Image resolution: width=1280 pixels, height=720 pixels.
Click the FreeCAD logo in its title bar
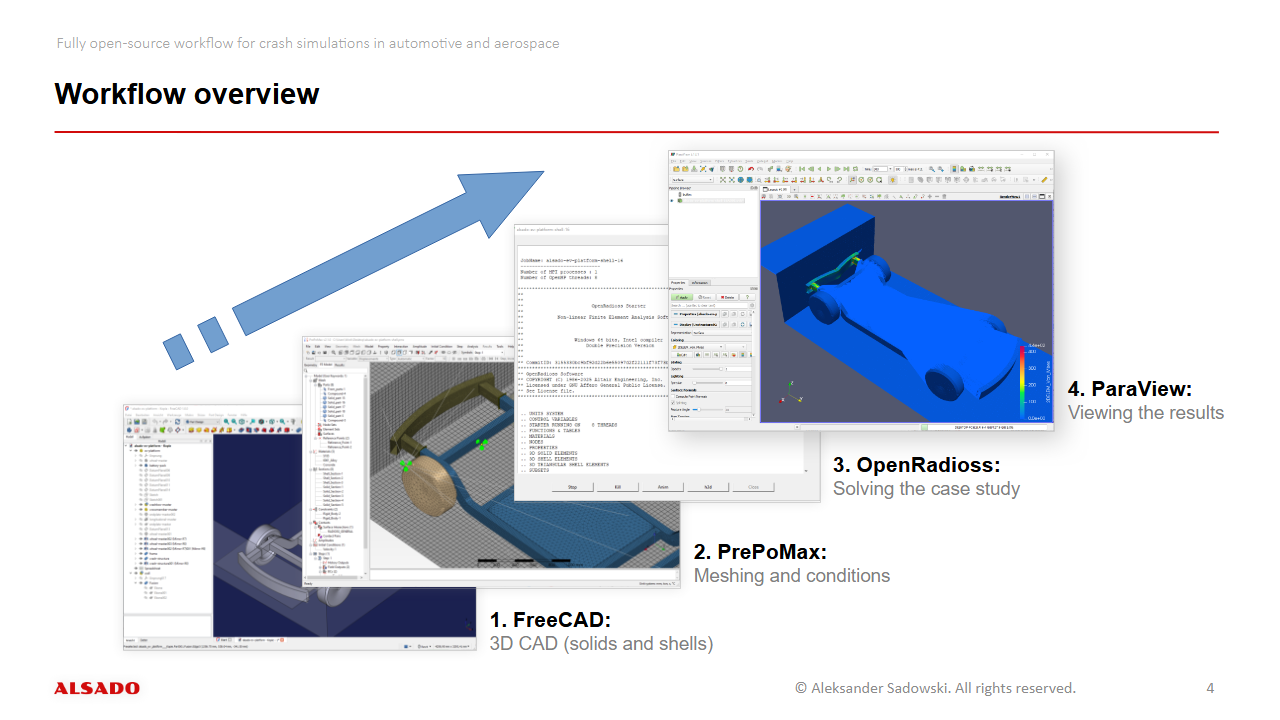click(127, 408)
